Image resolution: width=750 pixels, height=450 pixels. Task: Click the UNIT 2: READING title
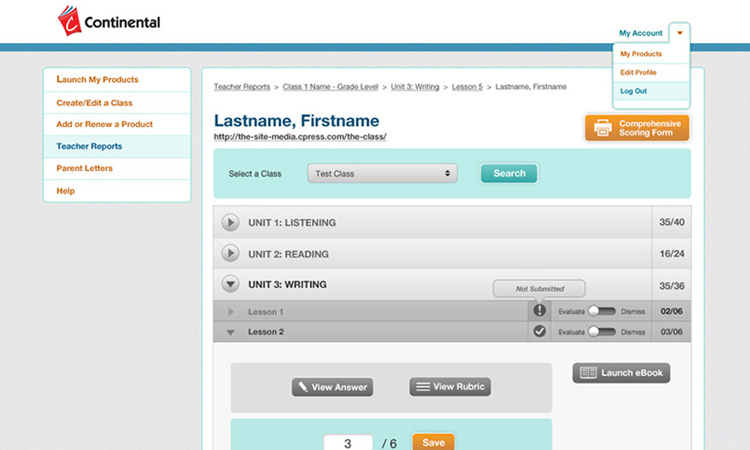point(288,254)
